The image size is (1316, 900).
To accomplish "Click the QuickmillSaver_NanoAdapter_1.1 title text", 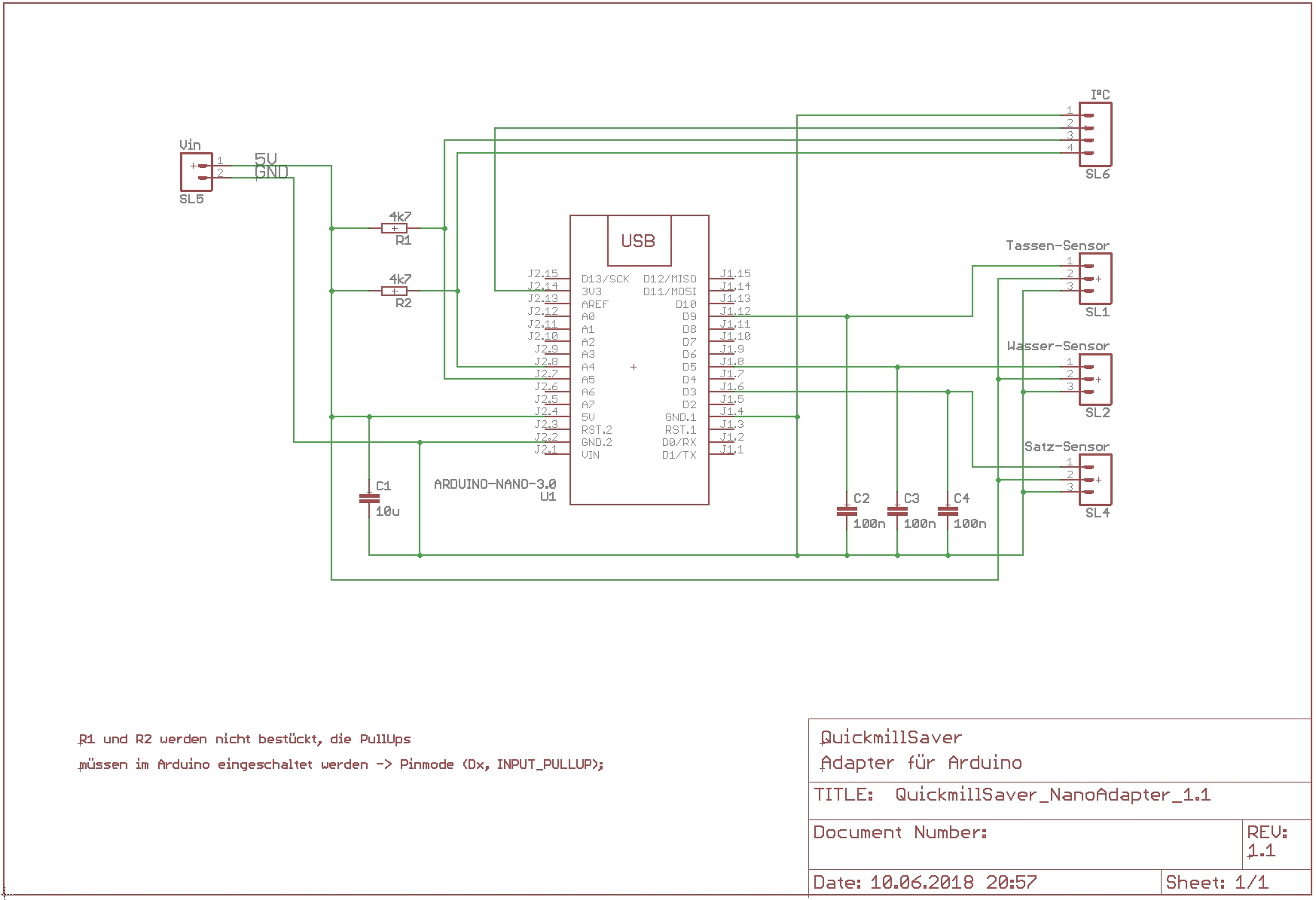I will coord(1052,795).
